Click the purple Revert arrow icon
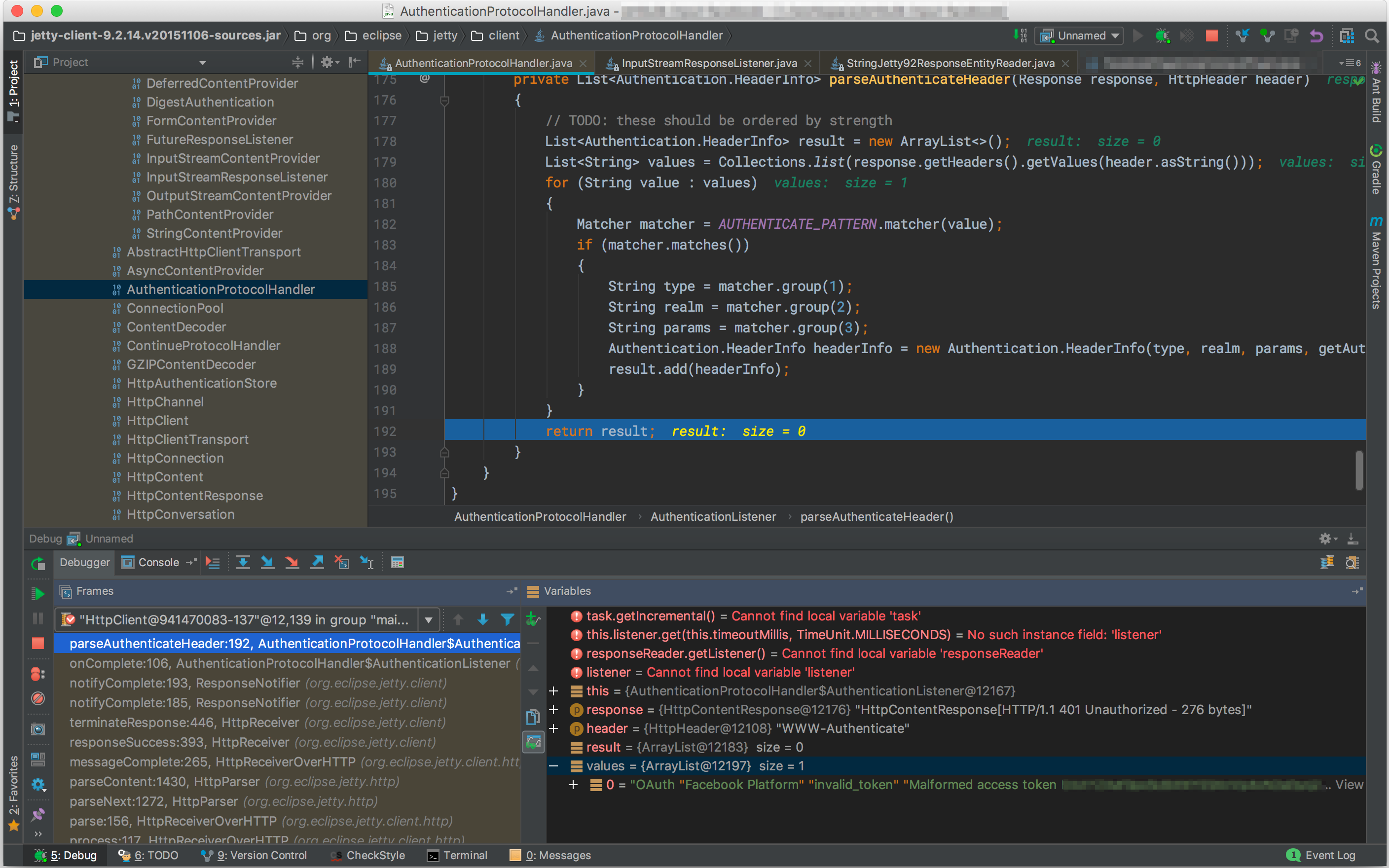Viewport: 1389px width, 868px height. [x=1316, y=36]
